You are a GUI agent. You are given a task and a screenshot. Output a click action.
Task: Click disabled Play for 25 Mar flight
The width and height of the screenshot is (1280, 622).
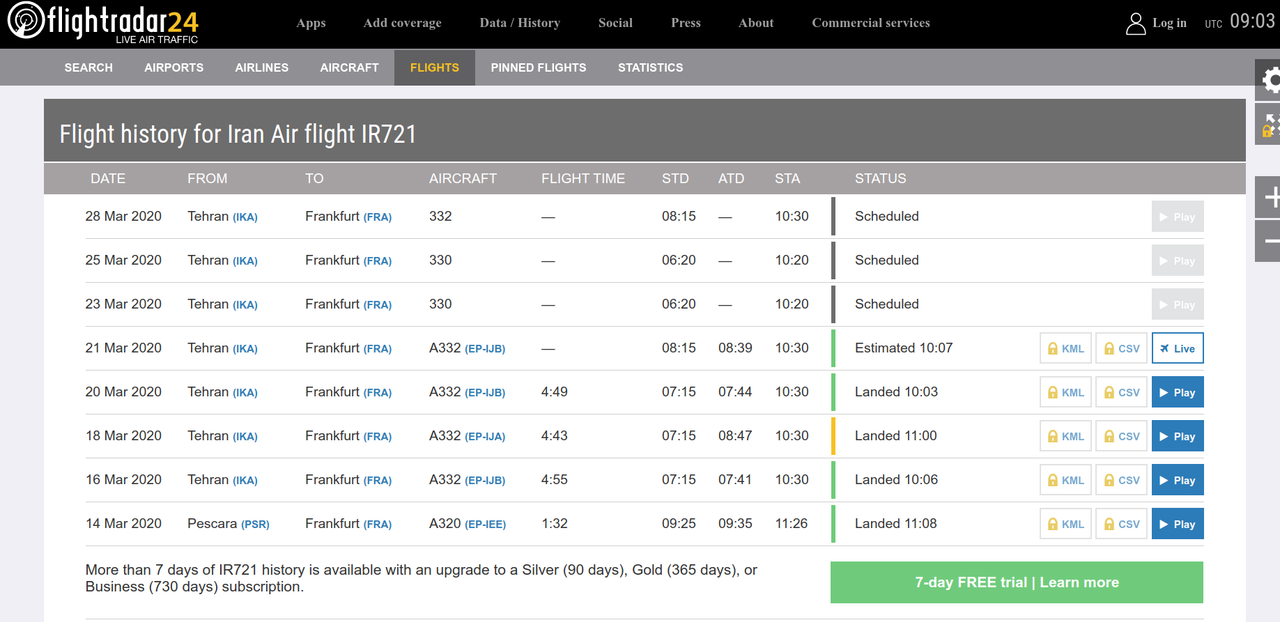[1178, 261]
